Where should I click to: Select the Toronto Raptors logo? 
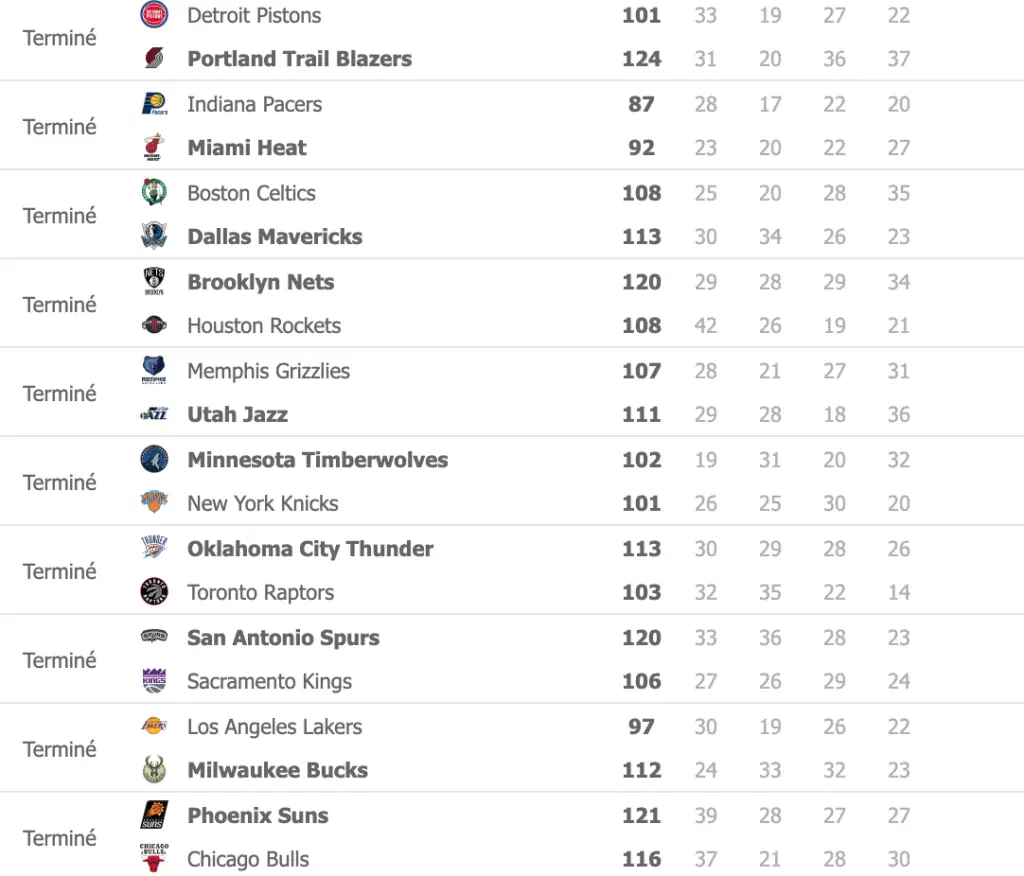coord(154,592)
